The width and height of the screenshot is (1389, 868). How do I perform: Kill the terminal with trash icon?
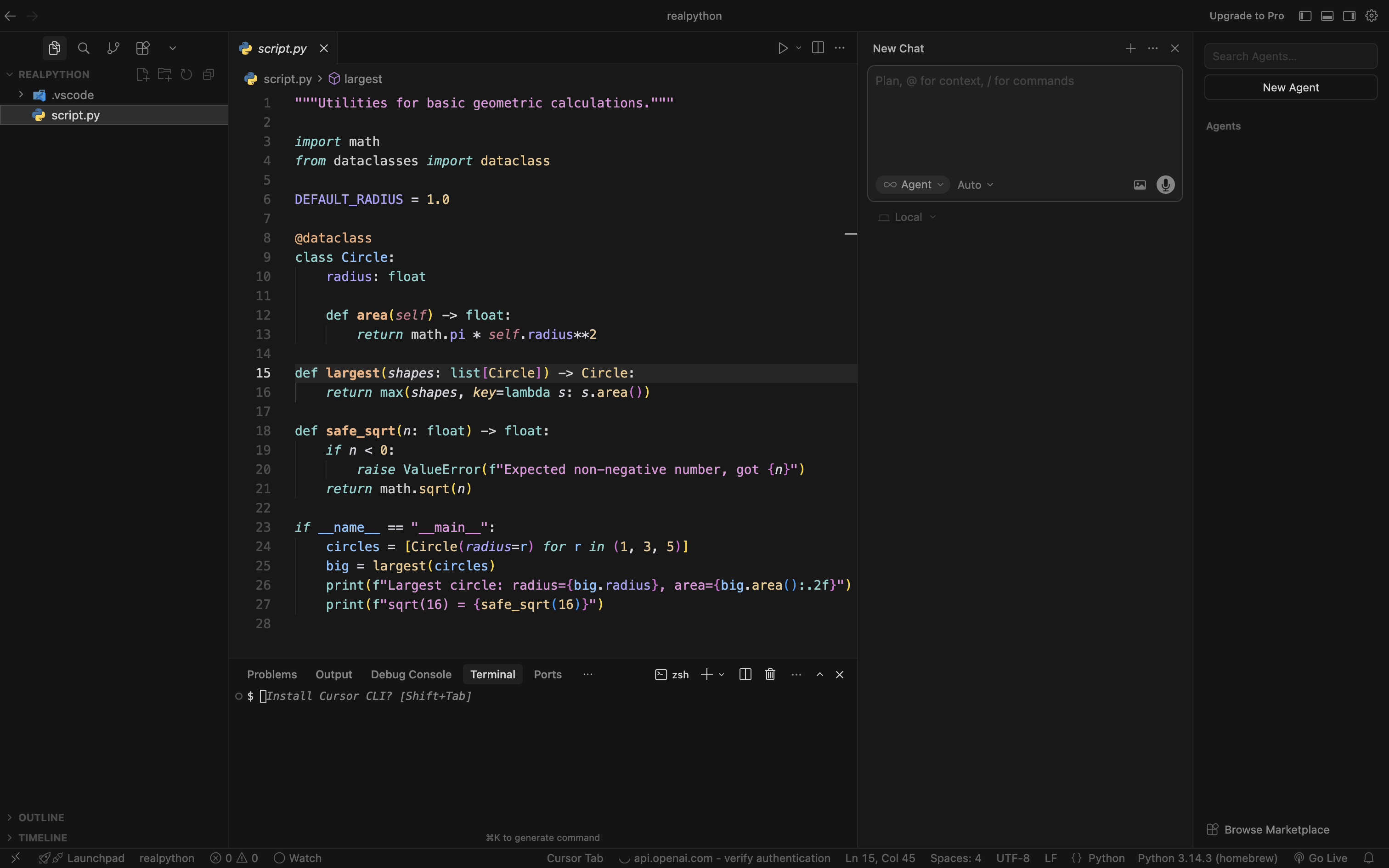[770, 675]
